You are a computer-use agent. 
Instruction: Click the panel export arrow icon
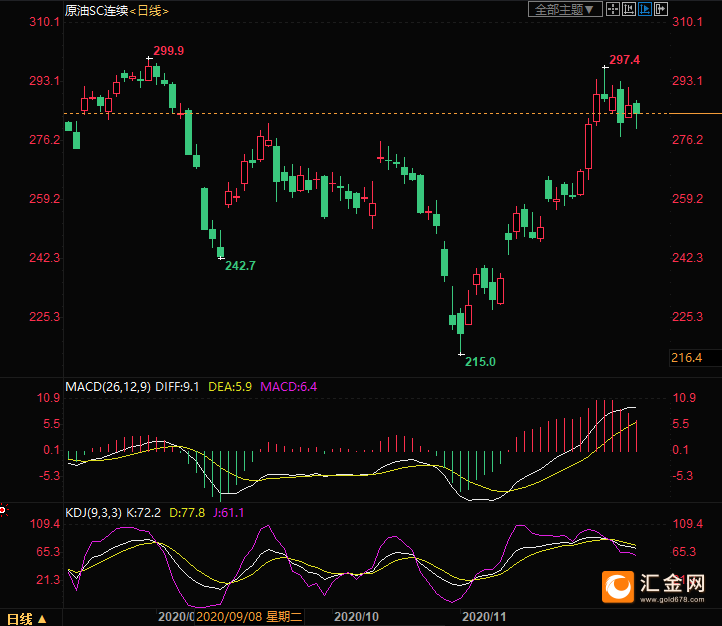[x=661, y=9]
